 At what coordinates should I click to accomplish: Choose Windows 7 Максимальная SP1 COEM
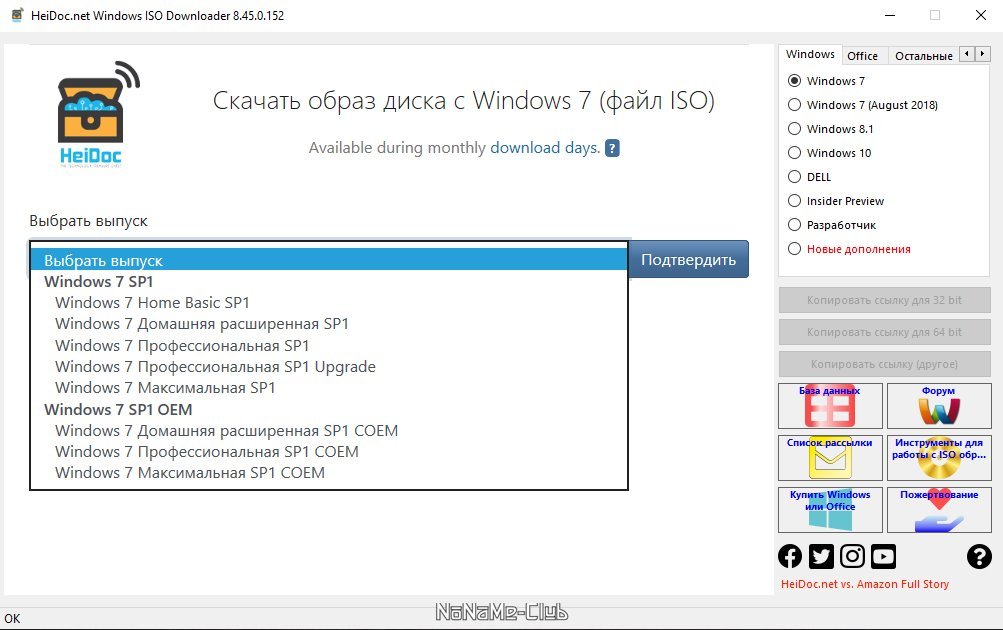329,473
